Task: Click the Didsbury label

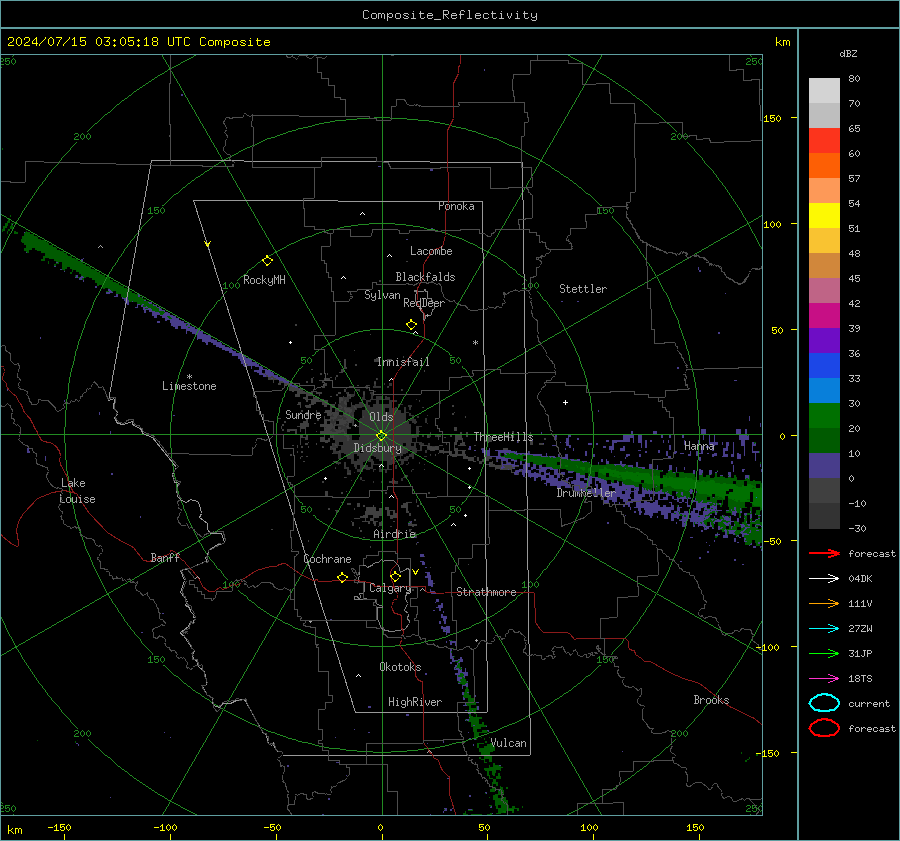Action: (378, 448)
